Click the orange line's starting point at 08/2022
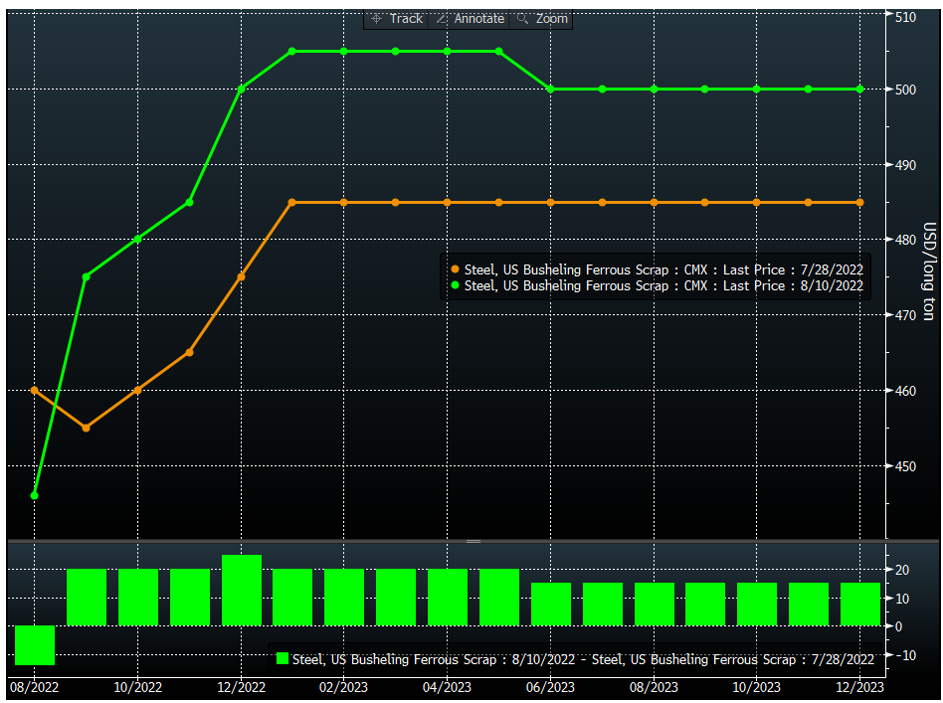The width and height of the screenshot is (943, 703). click(x=35, y=390)
